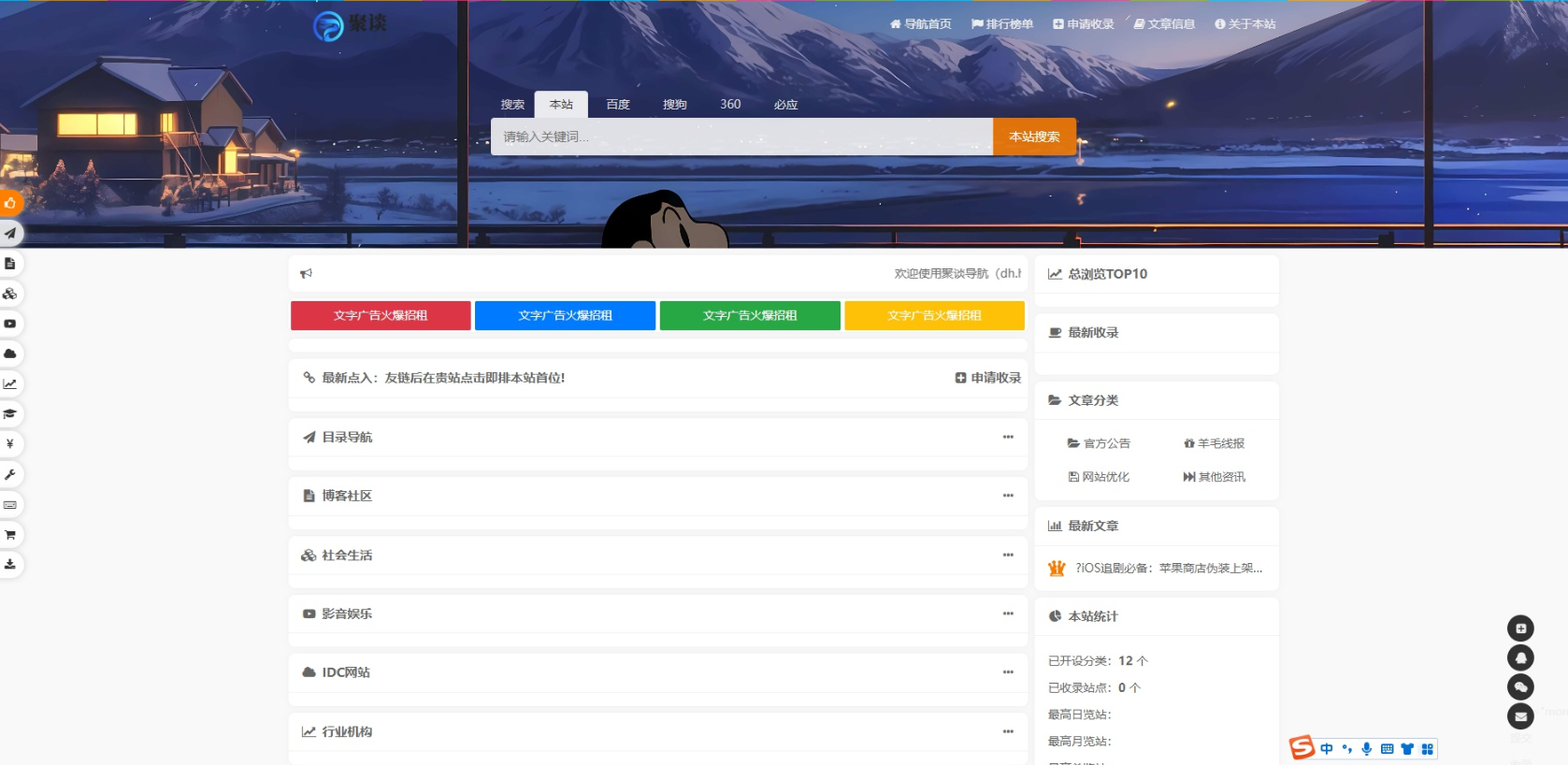Toggle Sogou punctuation mode
The width and height of the screenshot is (1568, 765).
coord(1346,748)
